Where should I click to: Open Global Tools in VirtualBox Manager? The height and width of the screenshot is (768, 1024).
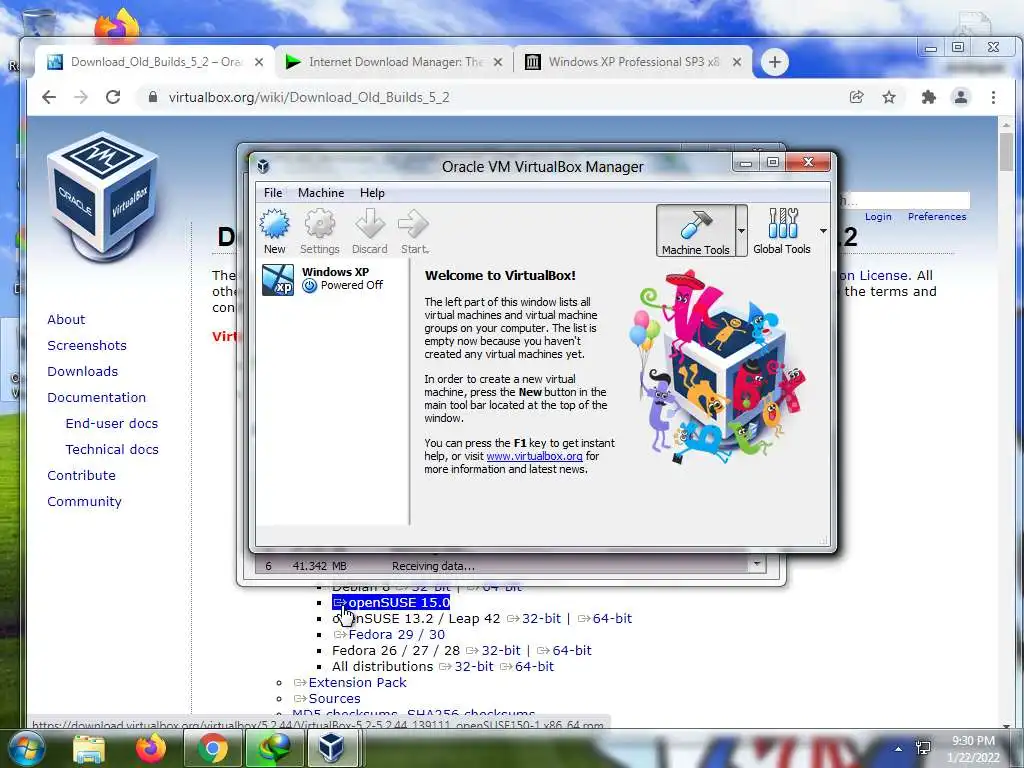782,231
